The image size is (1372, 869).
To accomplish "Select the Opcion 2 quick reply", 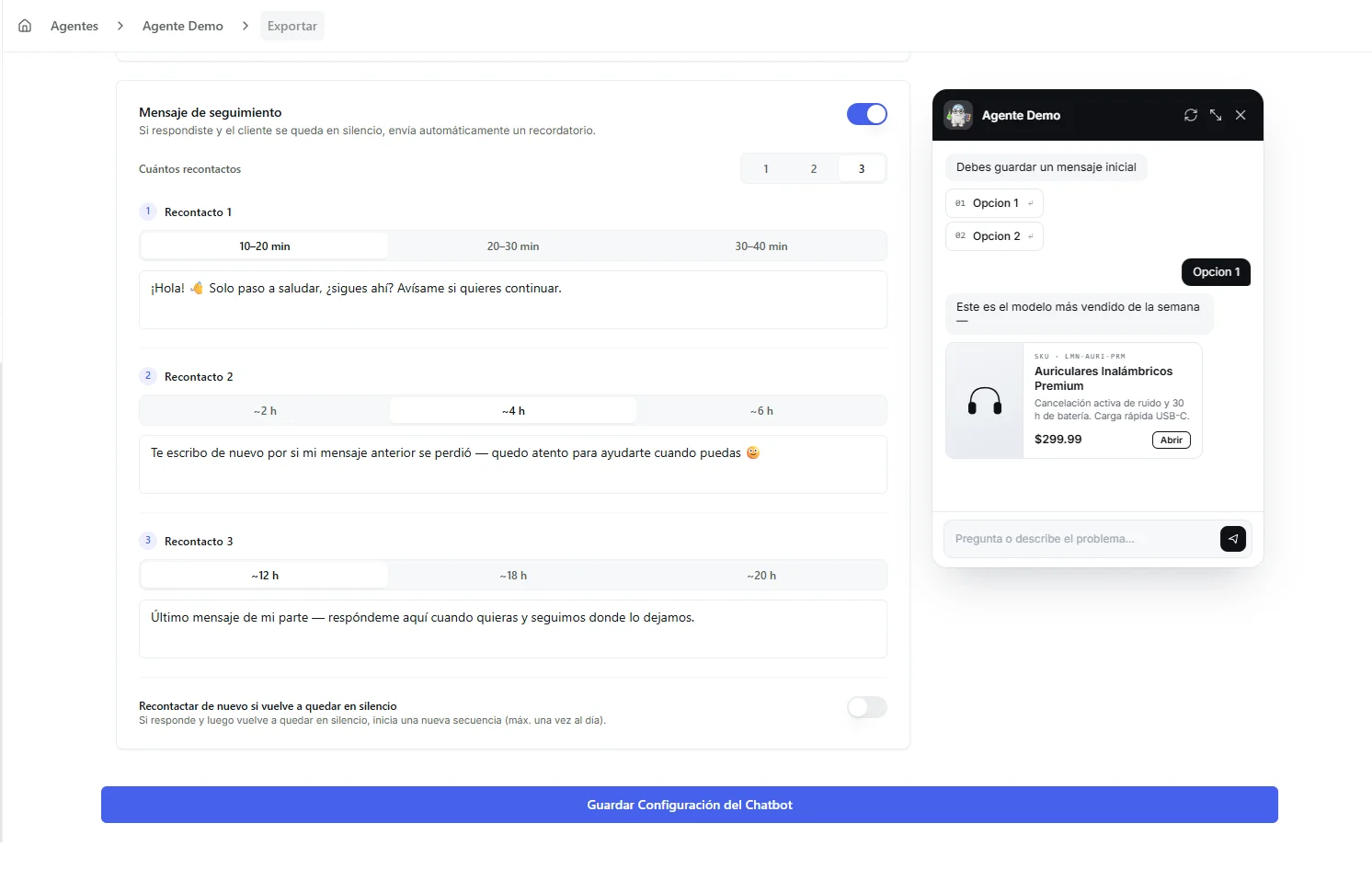I will pos(994,236).
